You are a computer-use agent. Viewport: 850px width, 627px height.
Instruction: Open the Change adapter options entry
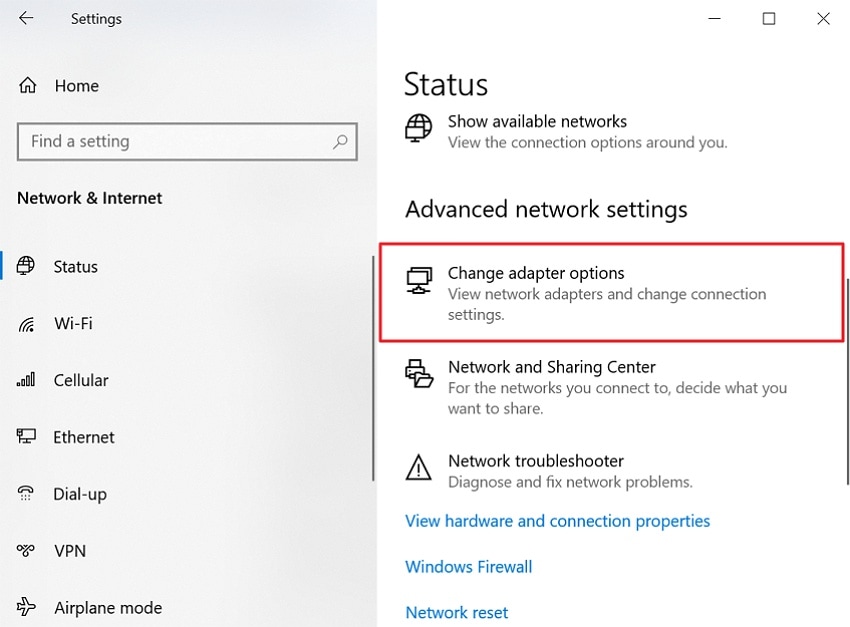tap(536, 272)
